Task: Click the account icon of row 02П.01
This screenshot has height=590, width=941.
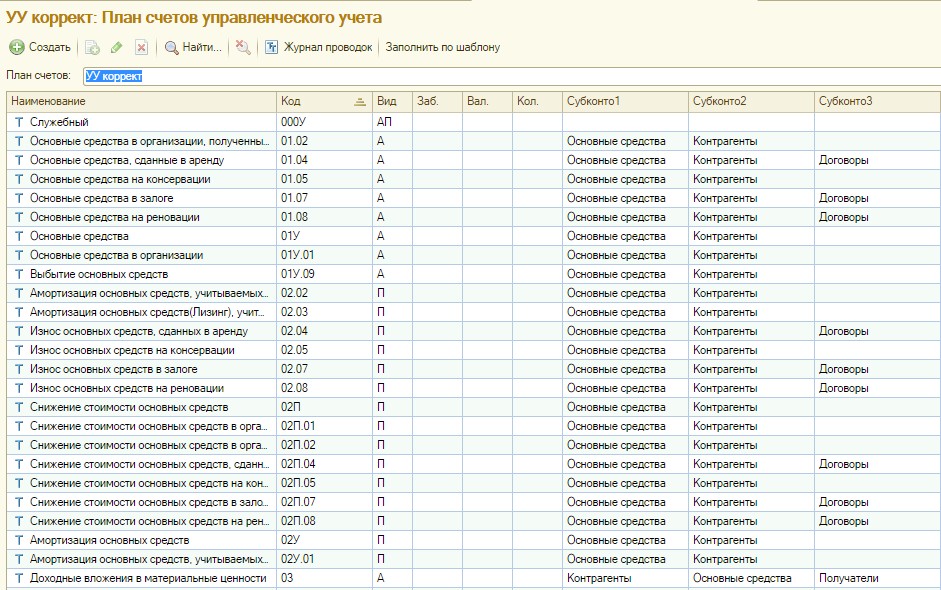Action: [x=19, y=426]
